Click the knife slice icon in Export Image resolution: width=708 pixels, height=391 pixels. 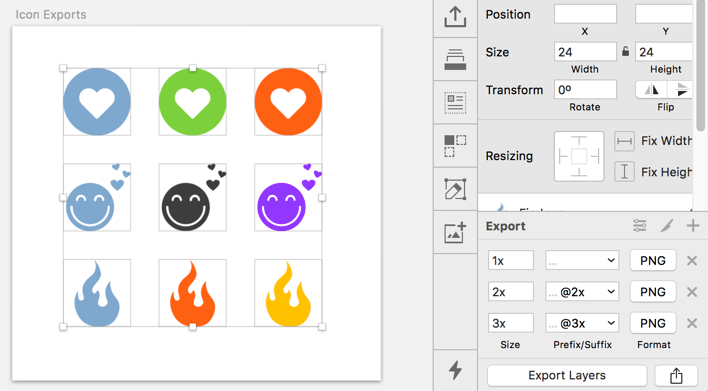[667, 225]
